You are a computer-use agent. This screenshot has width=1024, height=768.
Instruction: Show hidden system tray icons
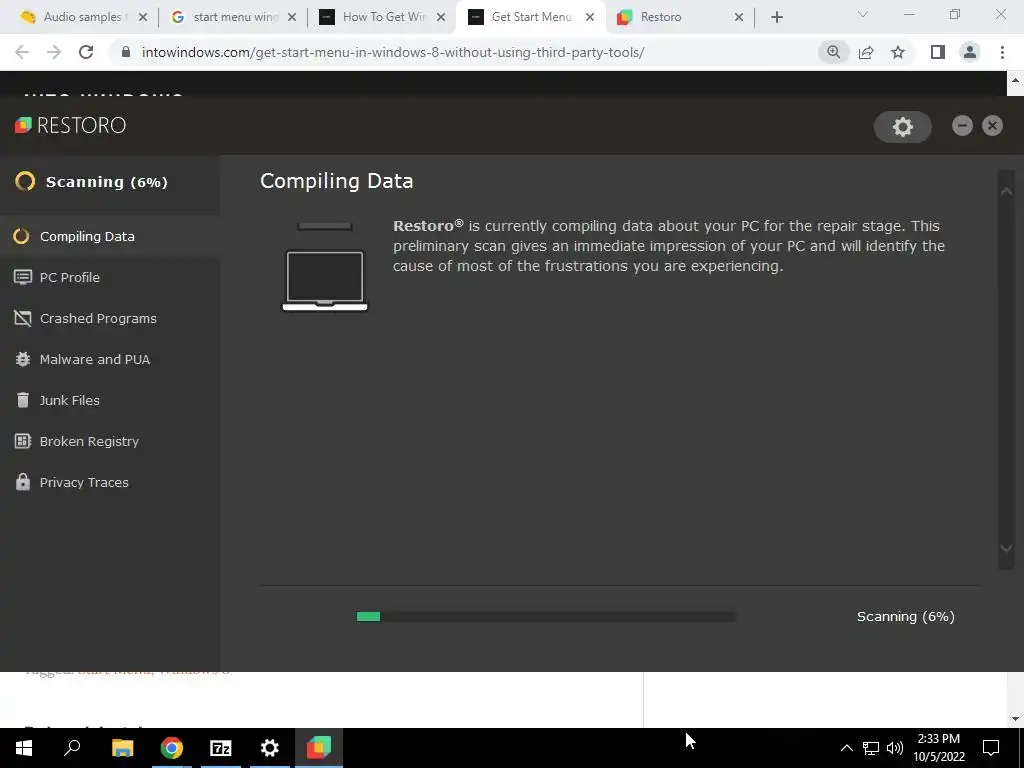click(846, 748)
